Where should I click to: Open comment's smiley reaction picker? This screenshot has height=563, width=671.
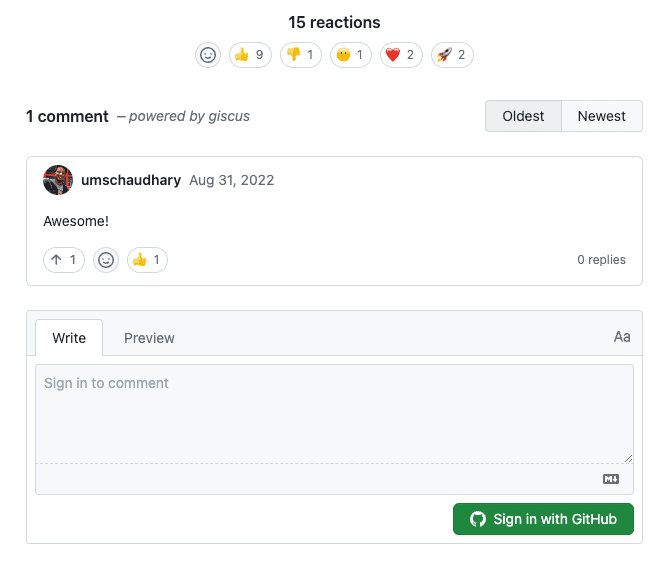106,260
